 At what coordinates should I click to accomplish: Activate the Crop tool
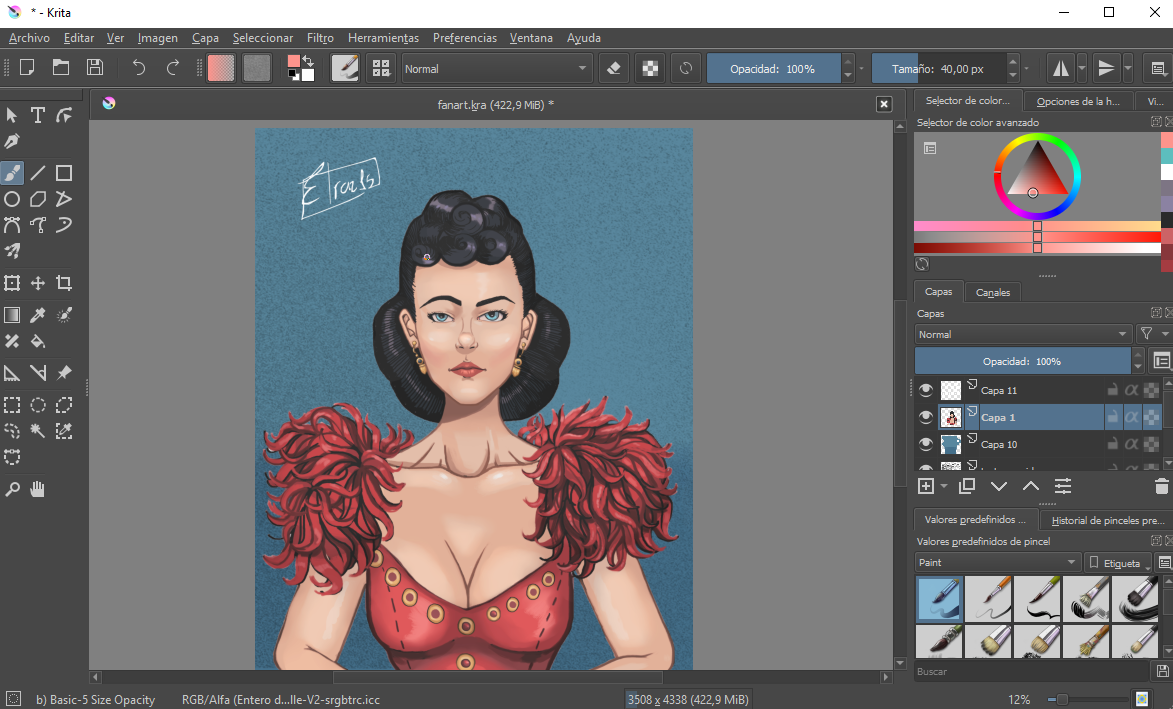(x=64, y=283)
